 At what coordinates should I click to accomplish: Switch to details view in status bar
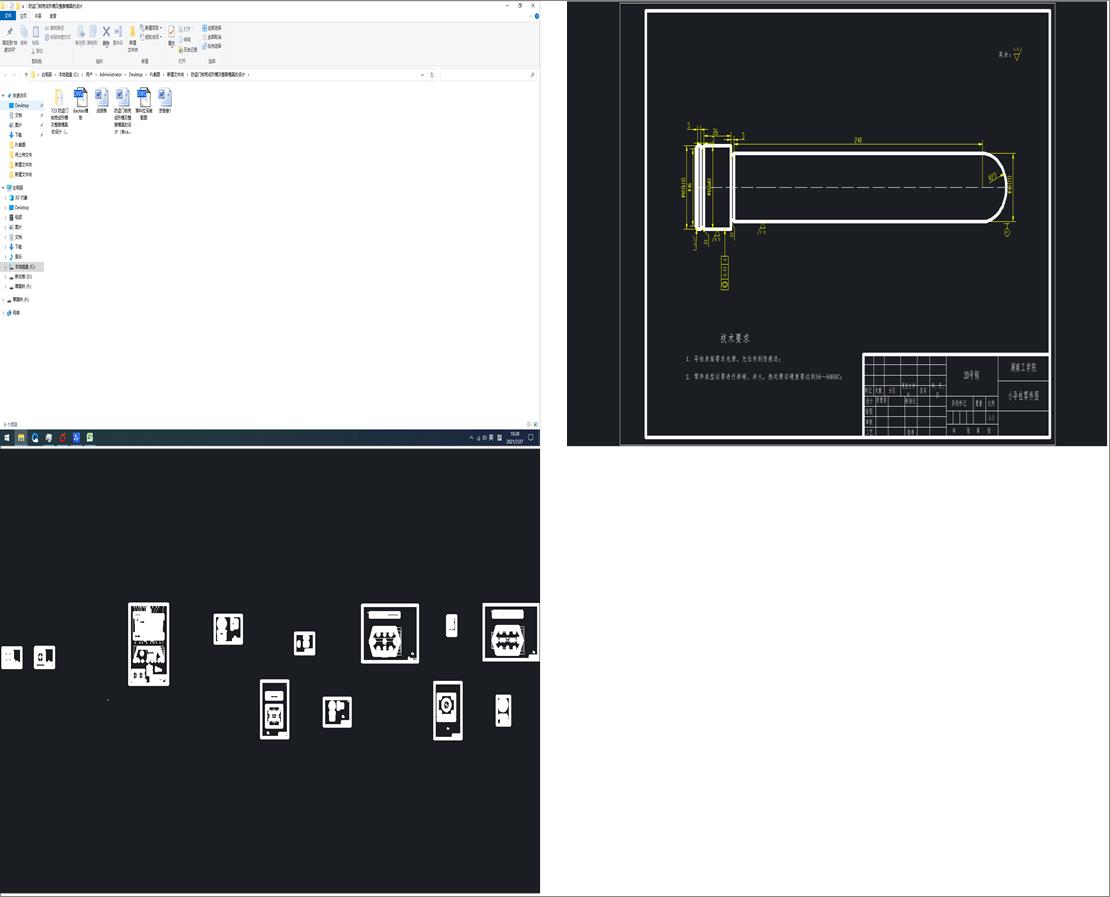530,424
